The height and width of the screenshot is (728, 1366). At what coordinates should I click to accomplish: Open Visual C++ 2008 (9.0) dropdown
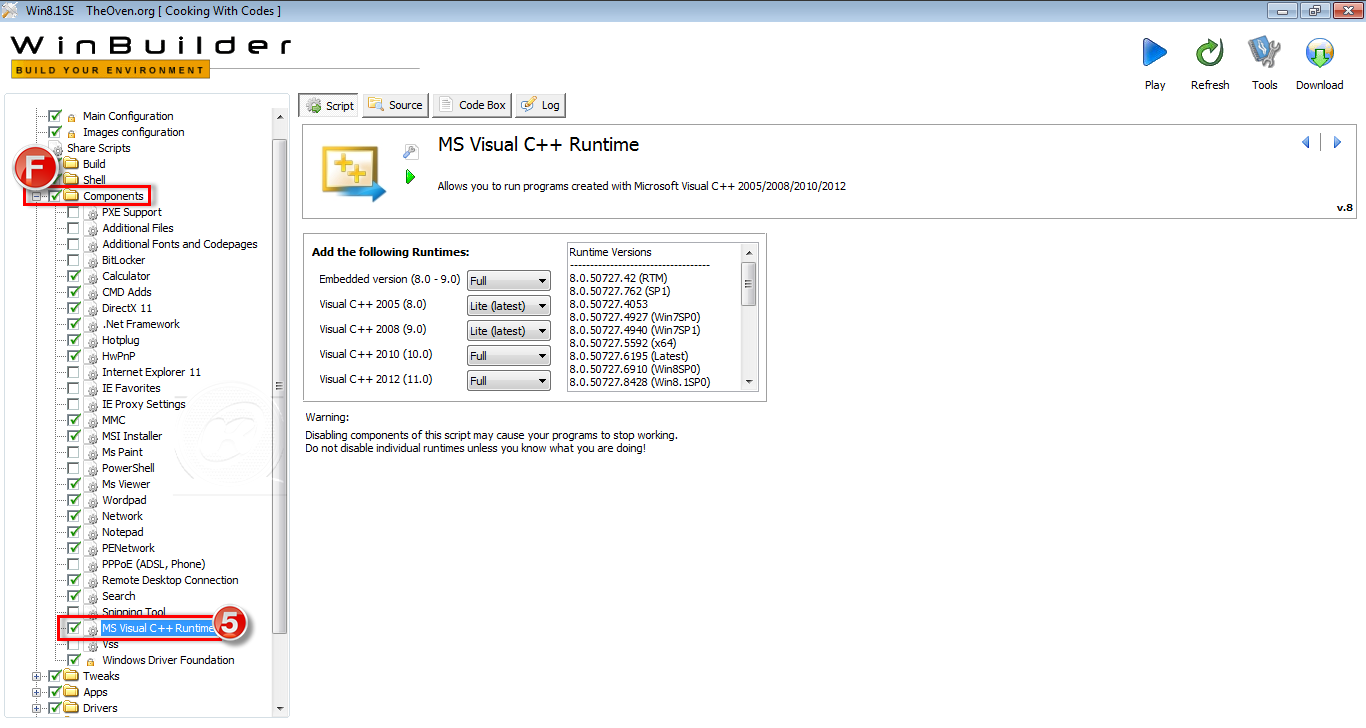(x=509, y=331)
